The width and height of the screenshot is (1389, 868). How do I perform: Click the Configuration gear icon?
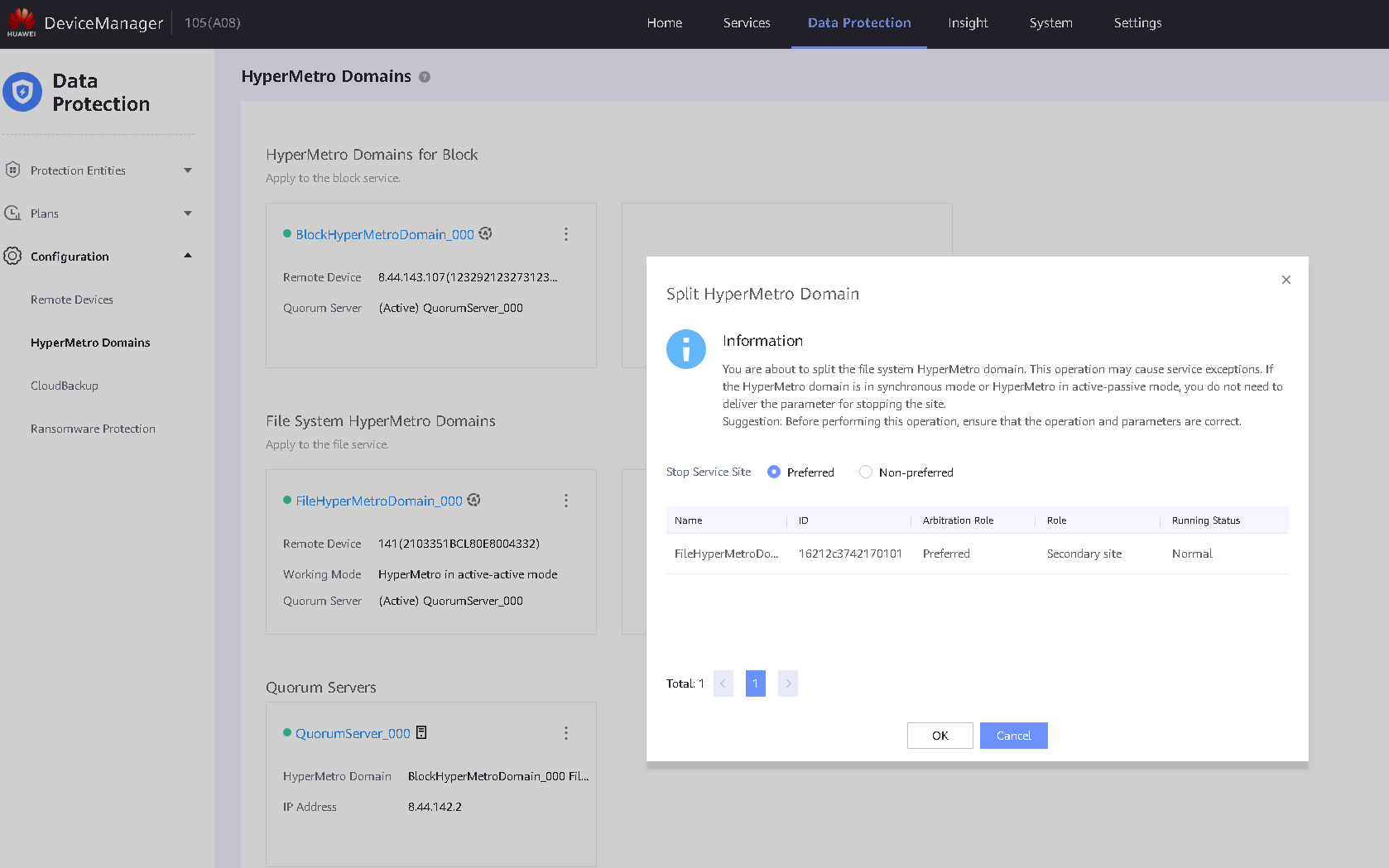(12, 256)
